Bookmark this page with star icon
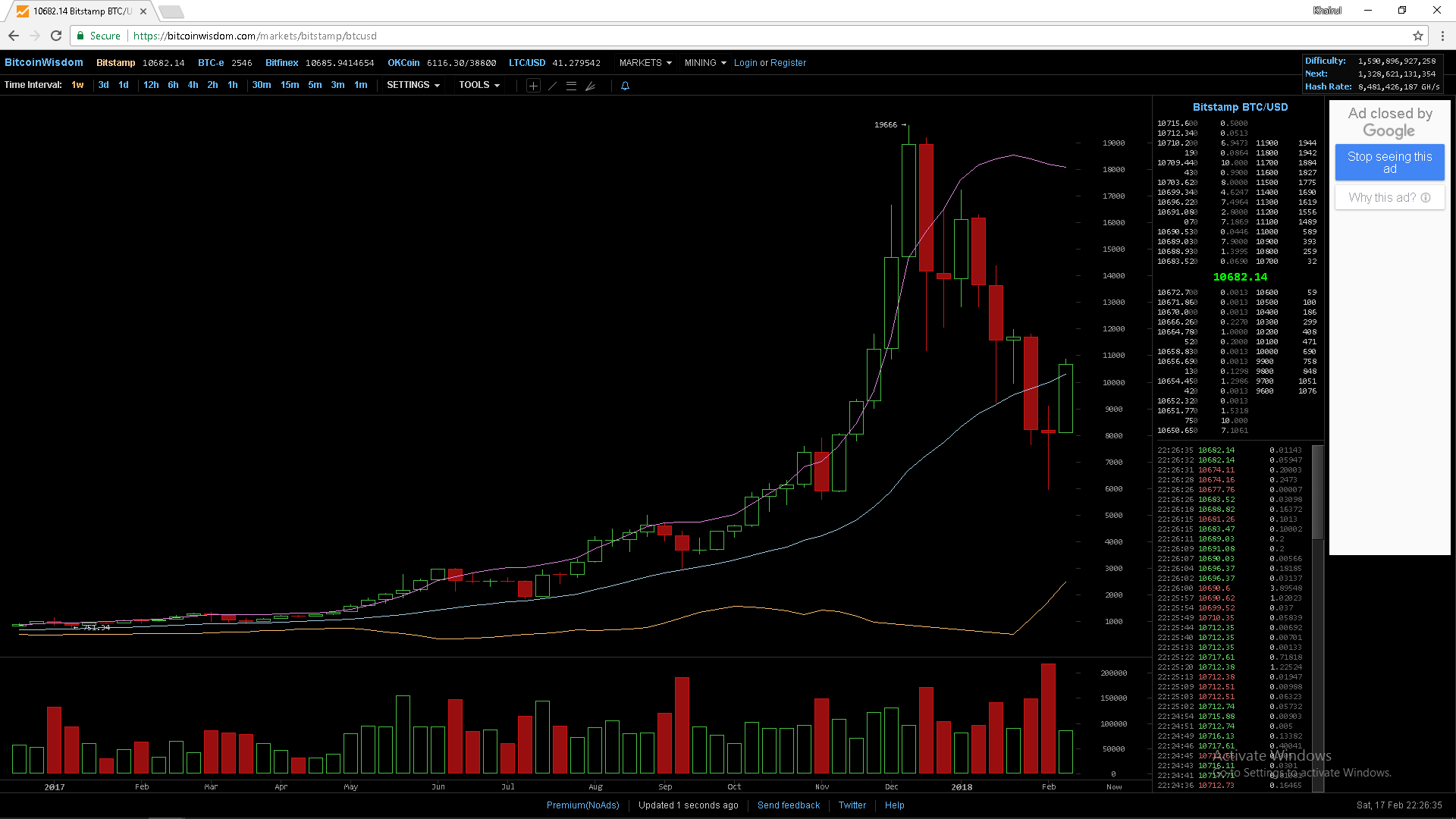This screenshot has height=819, width=1456. point(1417,36)
